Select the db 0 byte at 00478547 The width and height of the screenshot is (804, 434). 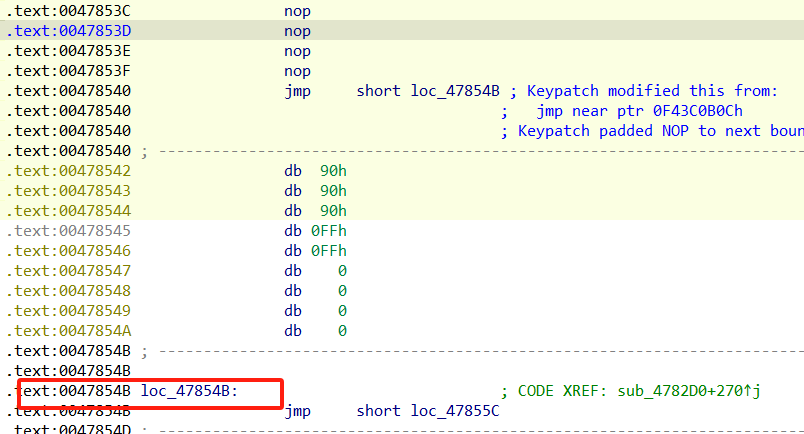click(x=316, y=271)
